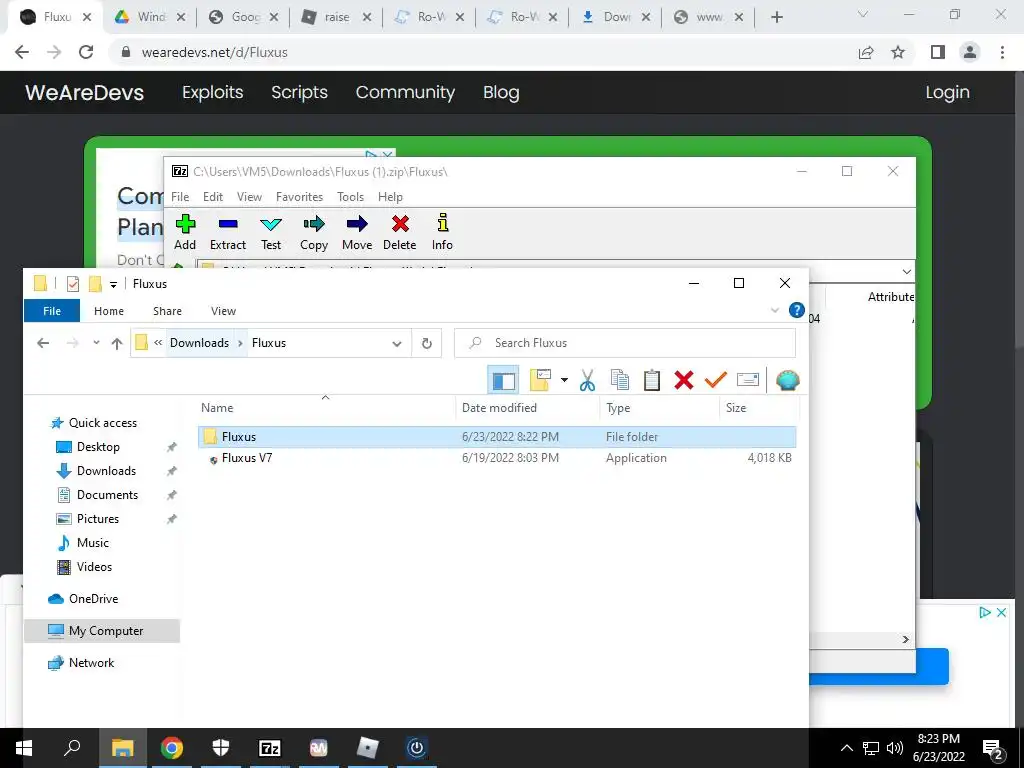
Task: Click the scissors Cut icon in Explorer
Action: point(587,380)
